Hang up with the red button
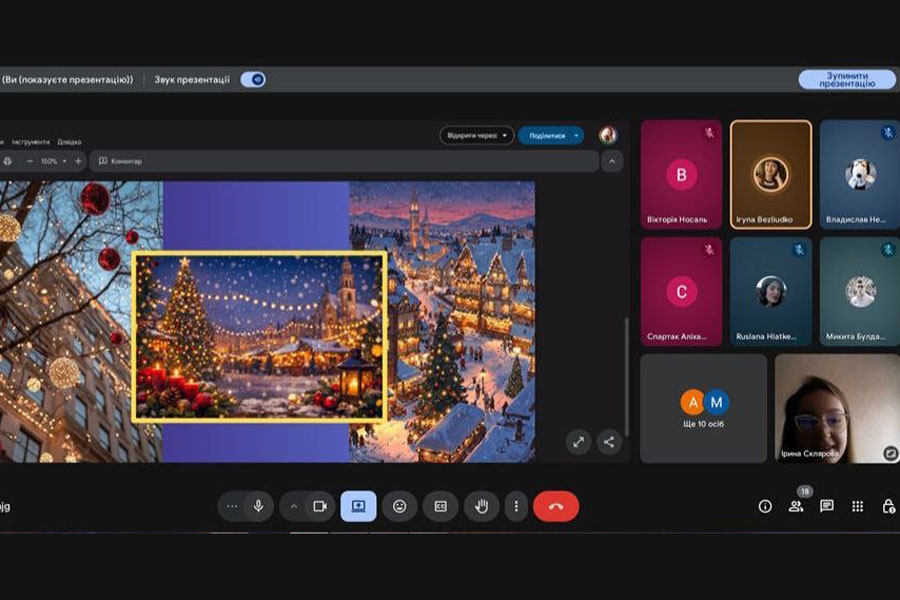The image size is (900, 600). click(x=556, y=506)
